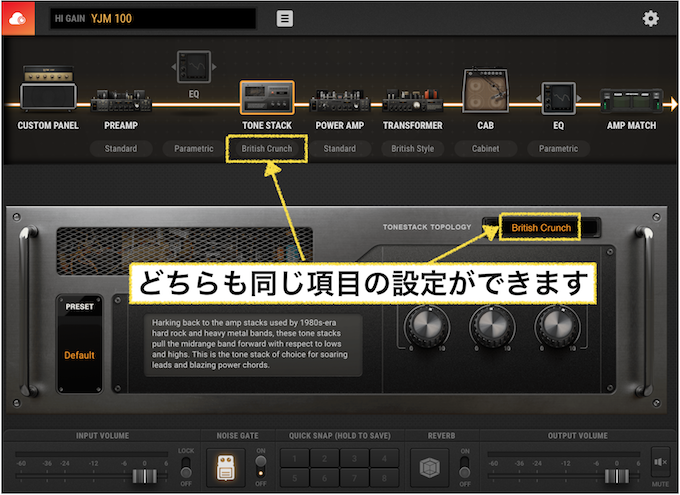Open the preset list menu icon
This screenshot has height=495, width=680.
coord(284,19)
